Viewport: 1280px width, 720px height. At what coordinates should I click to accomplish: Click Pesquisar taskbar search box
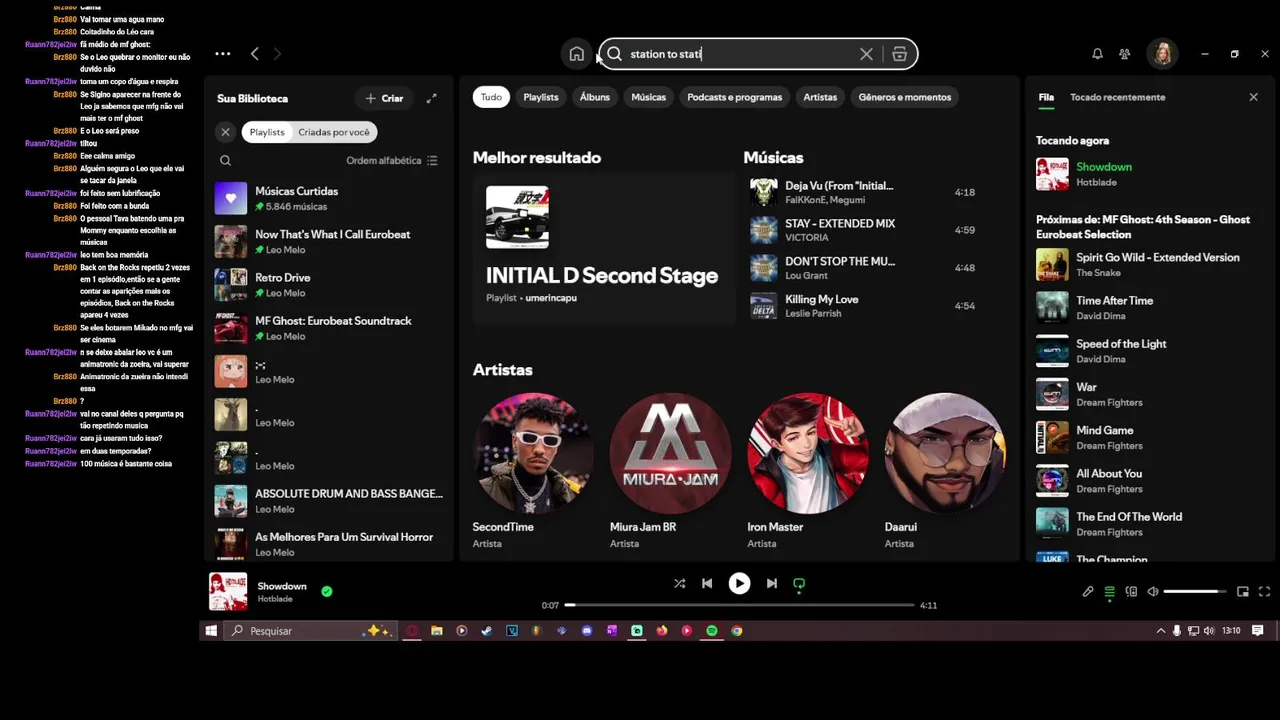pyautogui.click(x=310, y=631)
